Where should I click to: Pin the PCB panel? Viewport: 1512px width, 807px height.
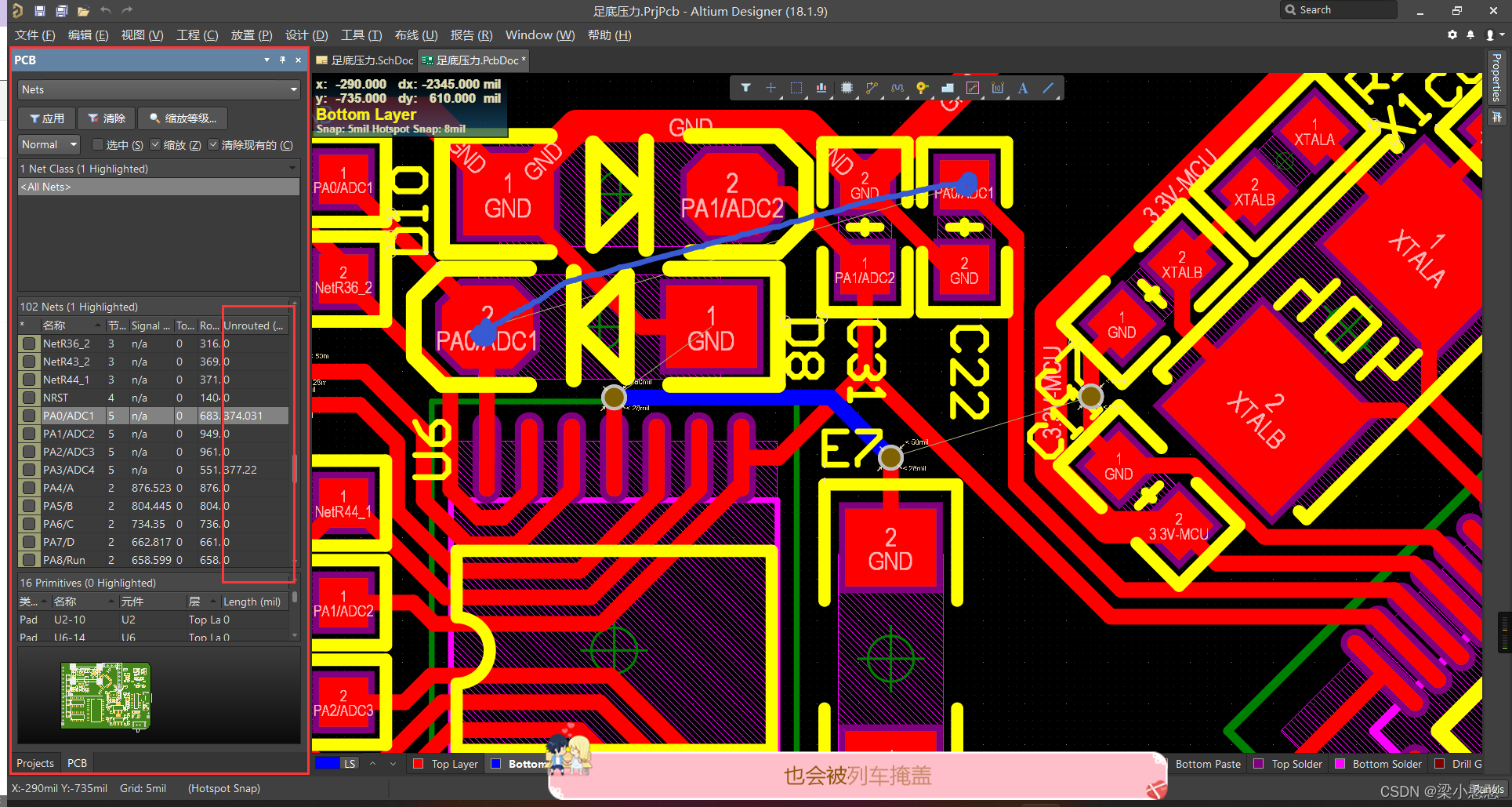(282, 60)
